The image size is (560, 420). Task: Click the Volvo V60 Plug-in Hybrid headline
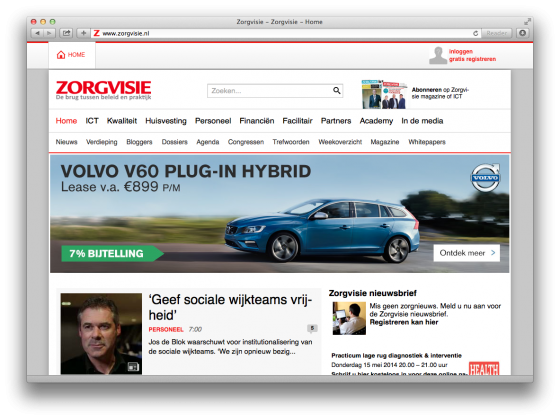pos(186,171)
